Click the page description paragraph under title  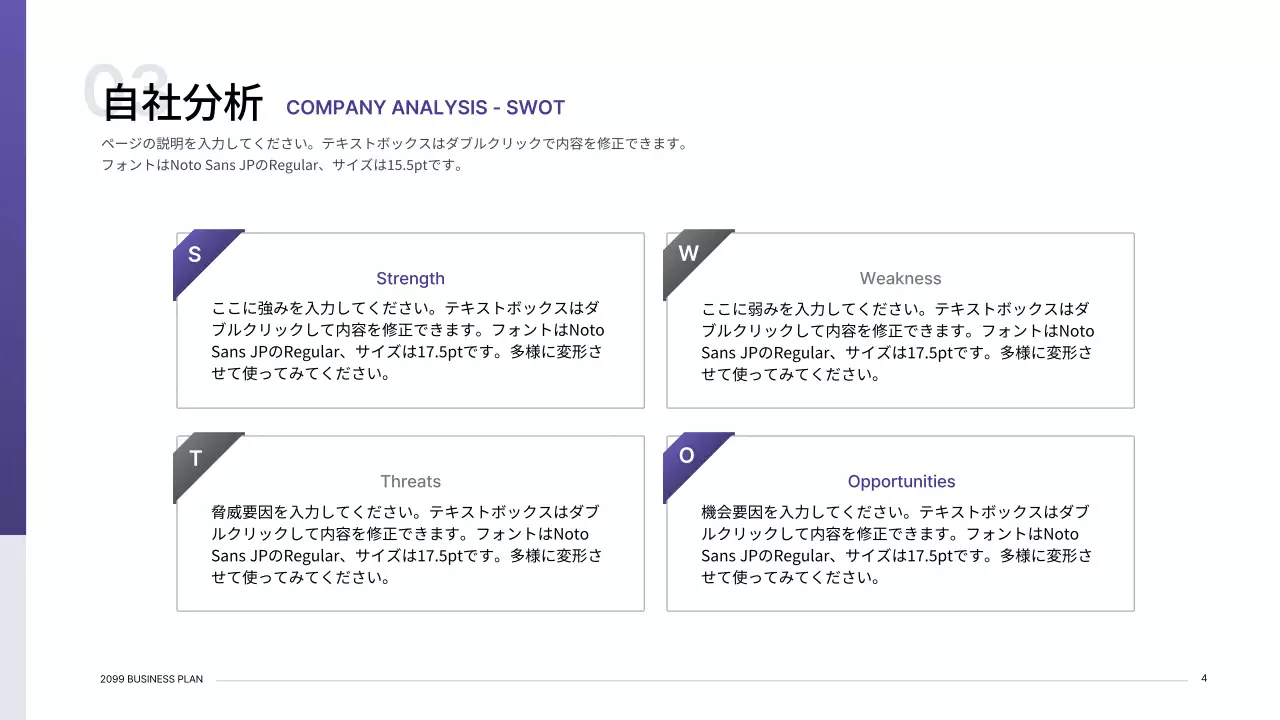(394, 154)
